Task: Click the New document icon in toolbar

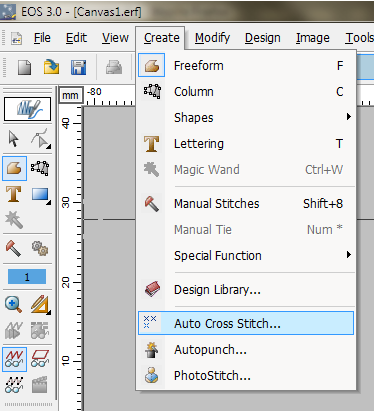Action: click(24, 68)
